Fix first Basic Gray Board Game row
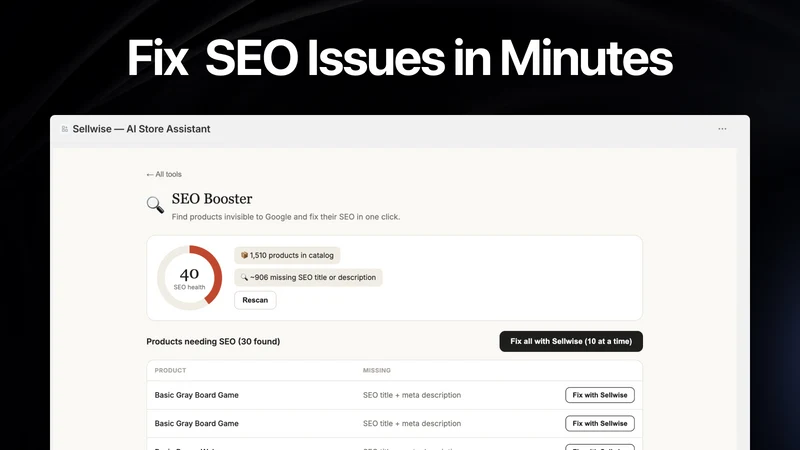Image resolution: width=800 pixels, height=450 pixels. [x=599, y=395]
